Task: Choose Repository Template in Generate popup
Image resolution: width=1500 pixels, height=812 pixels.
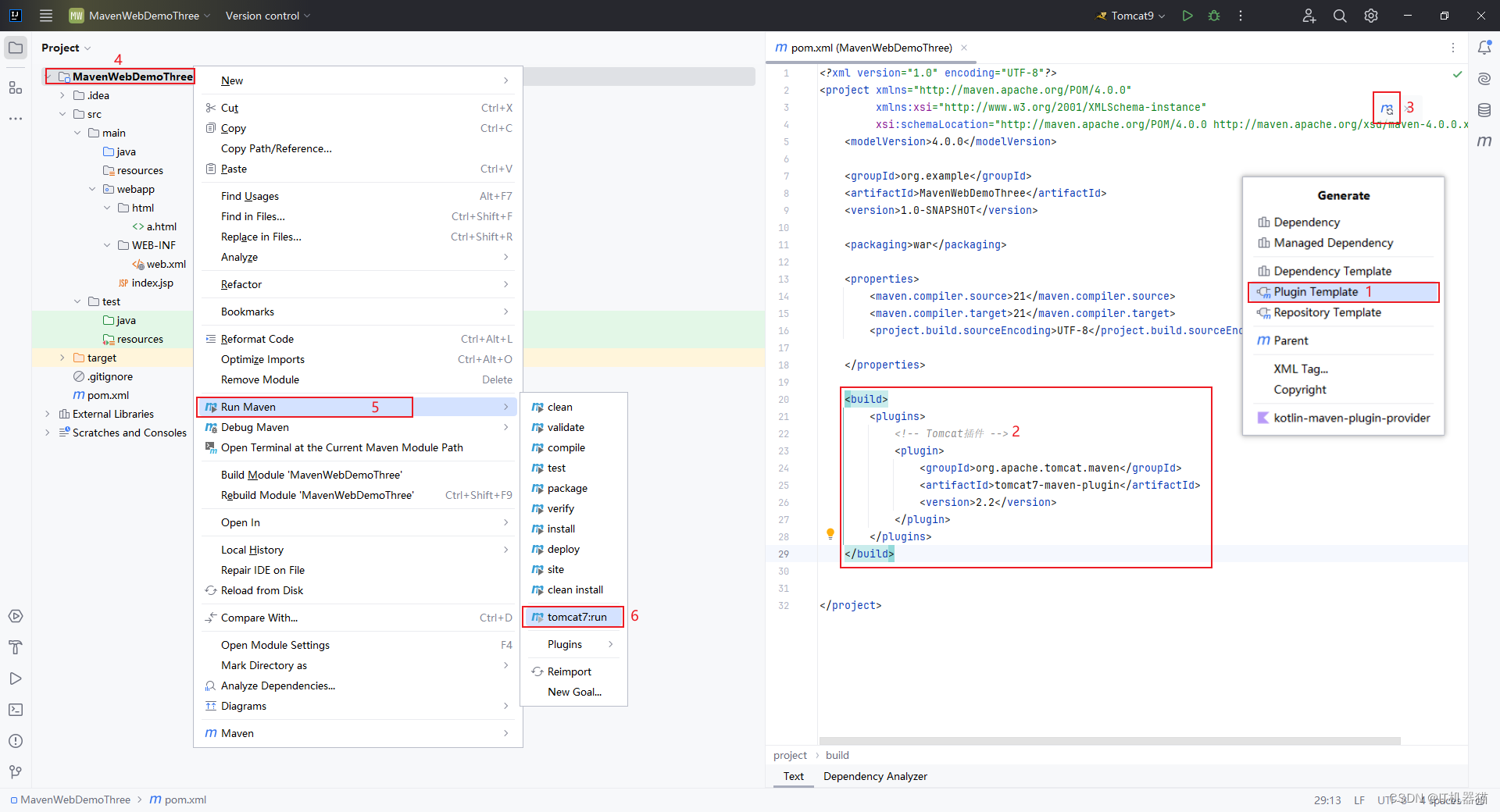Action: pyautogui.click(x=1344, y=312)
